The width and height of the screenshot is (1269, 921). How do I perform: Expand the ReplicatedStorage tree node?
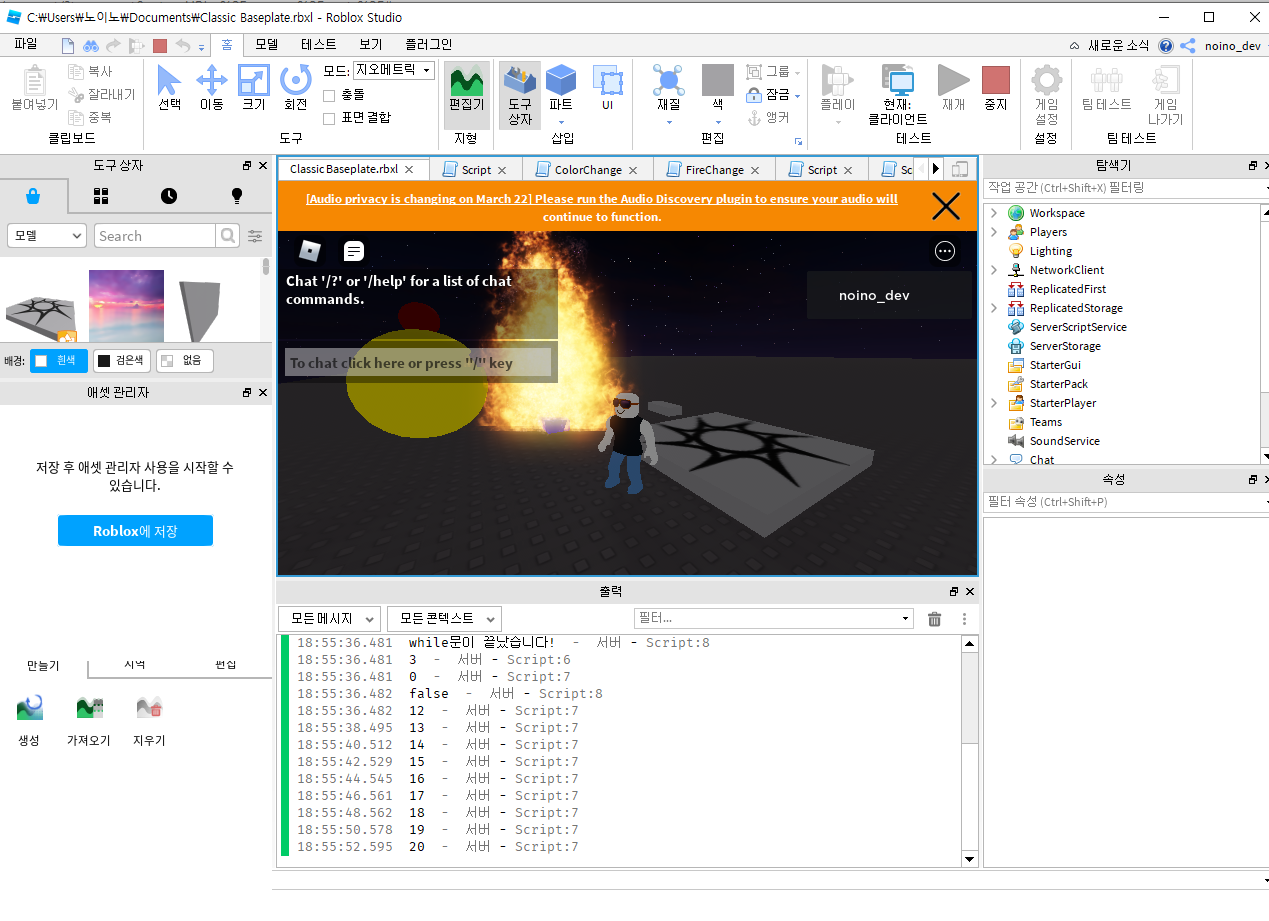[994, 308]
